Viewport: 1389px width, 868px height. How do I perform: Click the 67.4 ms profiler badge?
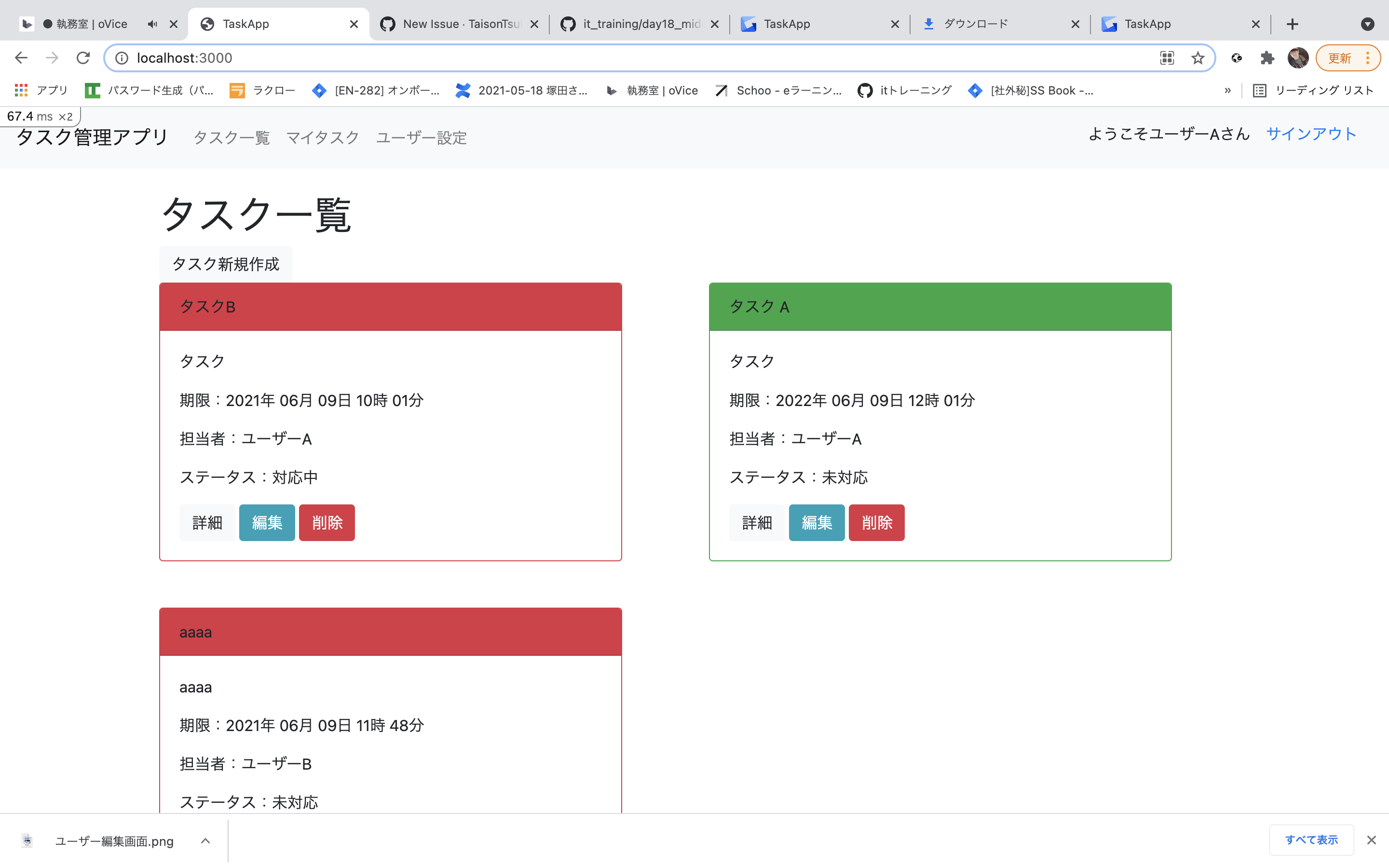tap(40, 116)
